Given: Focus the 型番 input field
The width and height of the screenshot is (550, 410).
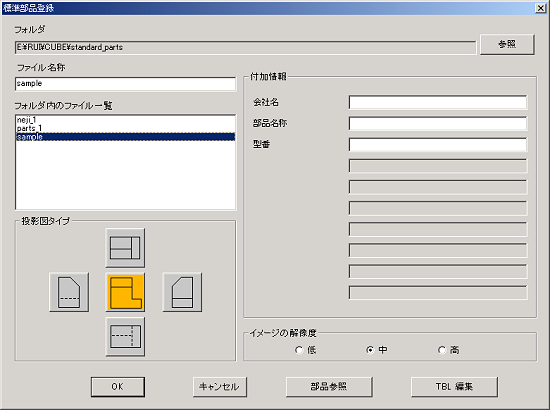Looking at the screenshot, I should [x=438, y=144].
